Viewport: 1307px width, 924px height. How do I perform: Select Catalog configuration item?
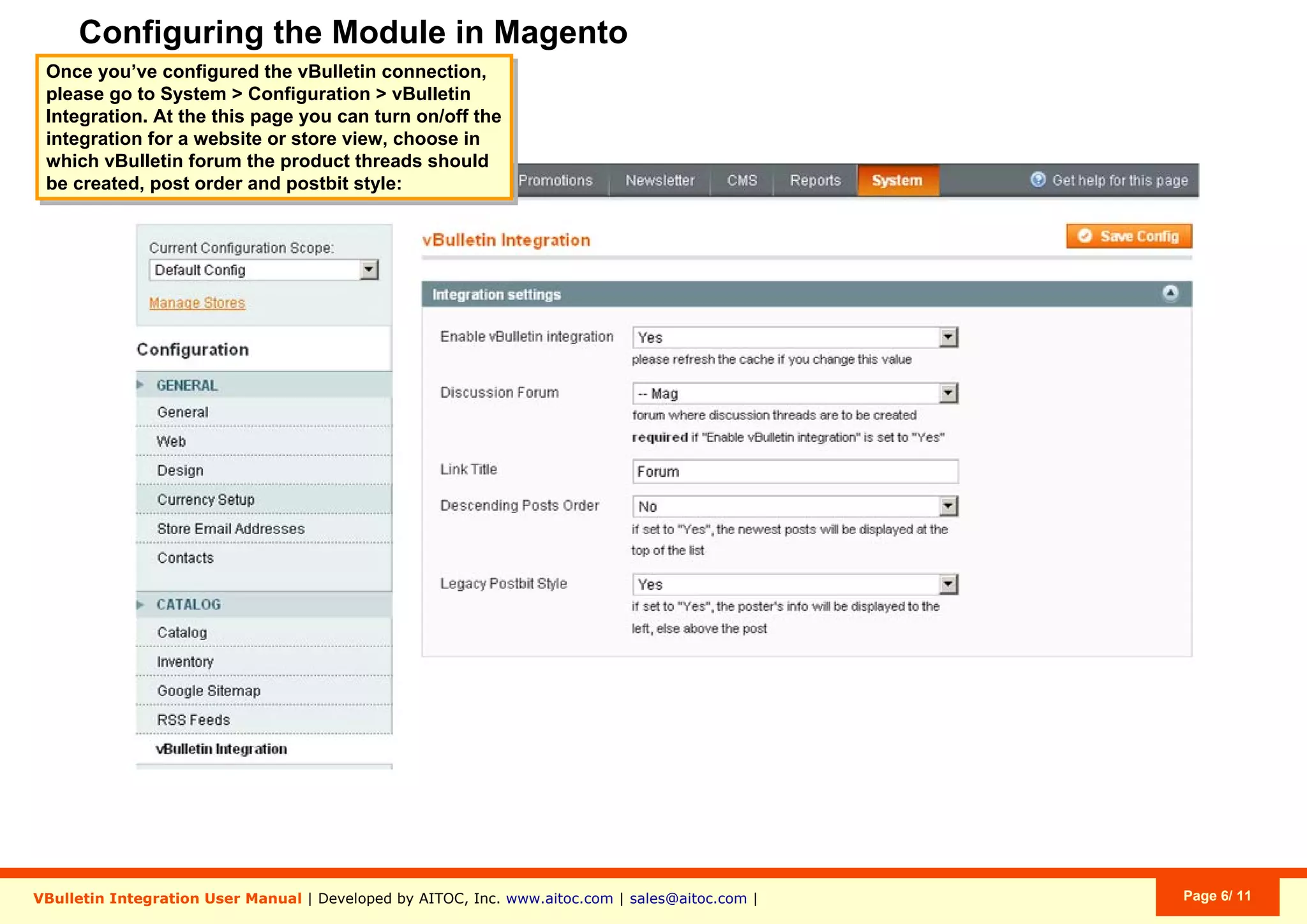(264, 632)
